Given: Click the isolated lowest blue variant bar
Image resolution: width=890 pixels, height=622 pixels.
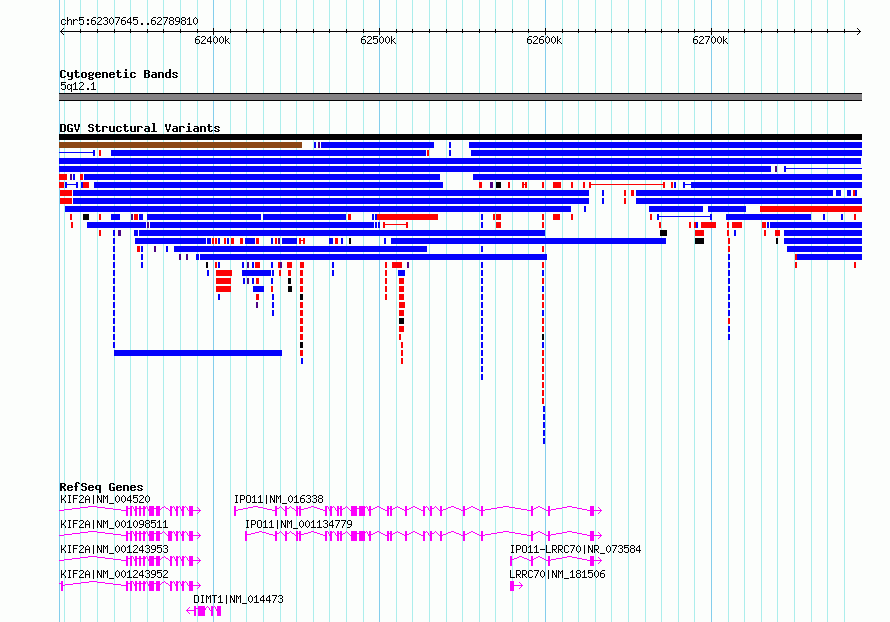Looking at the screenshot, I should [198, 353].
